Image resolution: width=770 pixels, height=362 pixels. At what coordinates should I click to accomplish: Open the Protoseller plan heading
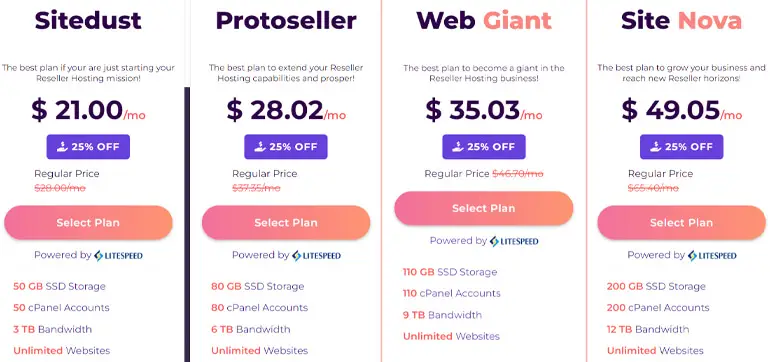click(x=286, y=21)
